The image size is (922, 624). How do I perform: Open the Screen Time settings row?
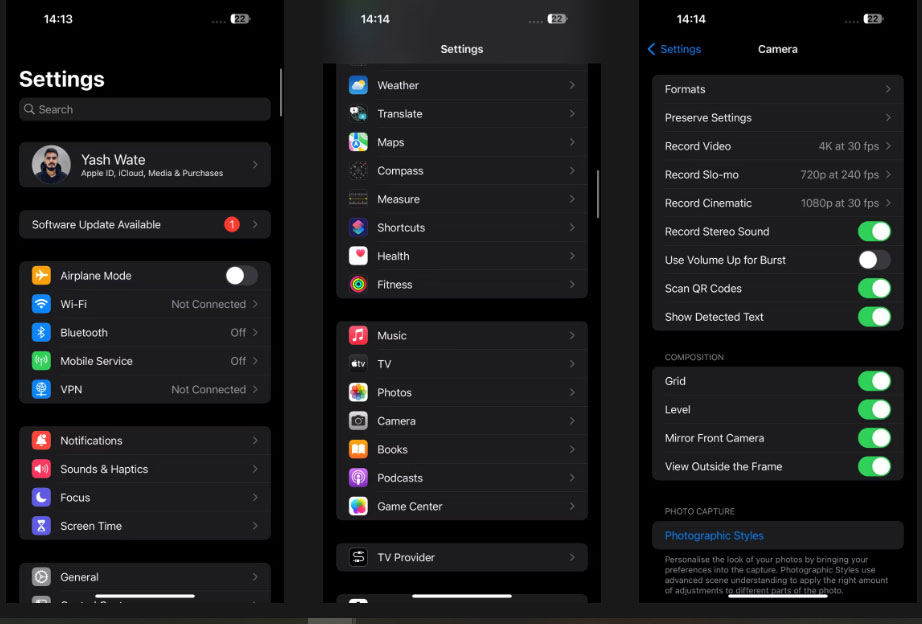[x=145, y=526]
